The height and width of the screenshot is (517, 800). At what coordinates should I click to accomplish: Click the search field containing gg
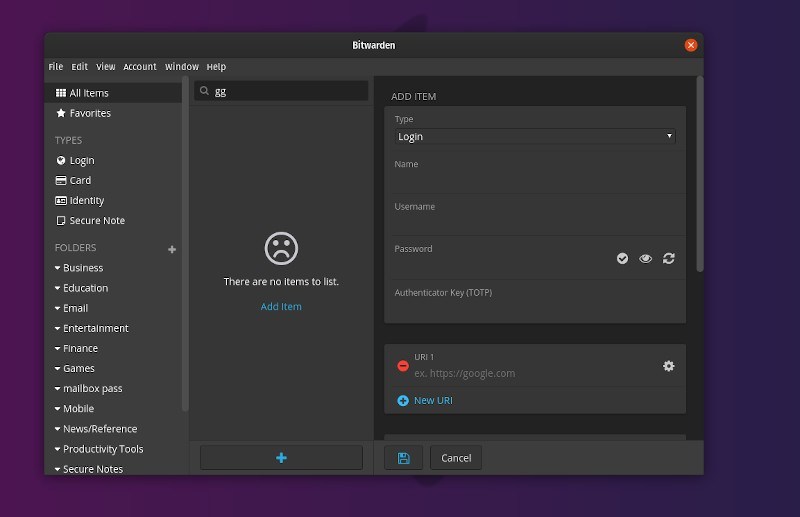tap(285, 91)
